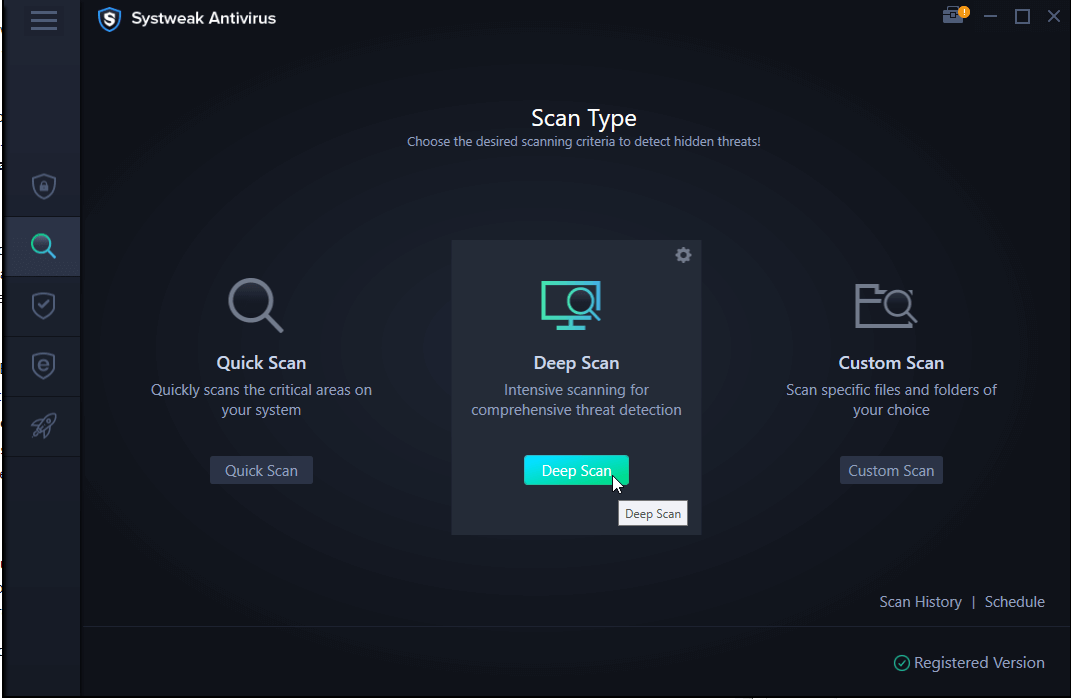
Task: Click the green Registered Version checkmark
Action: point(900,662)
